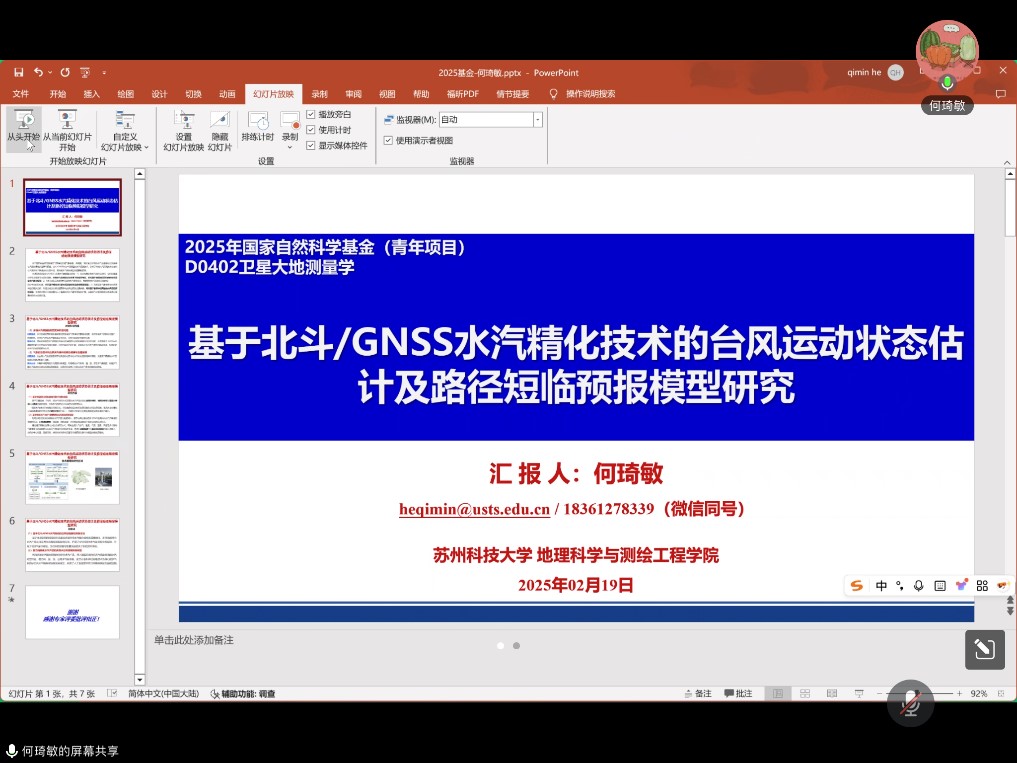
Task: Select slide 5 thumbnail in the panel
Action: [72, 477]
